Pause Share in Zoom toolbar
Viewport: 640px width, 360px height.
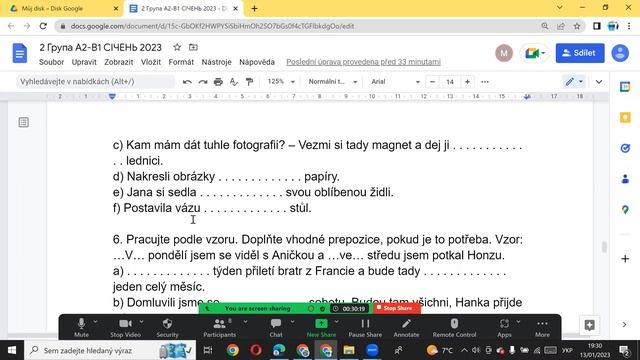[x=365, y=328]
